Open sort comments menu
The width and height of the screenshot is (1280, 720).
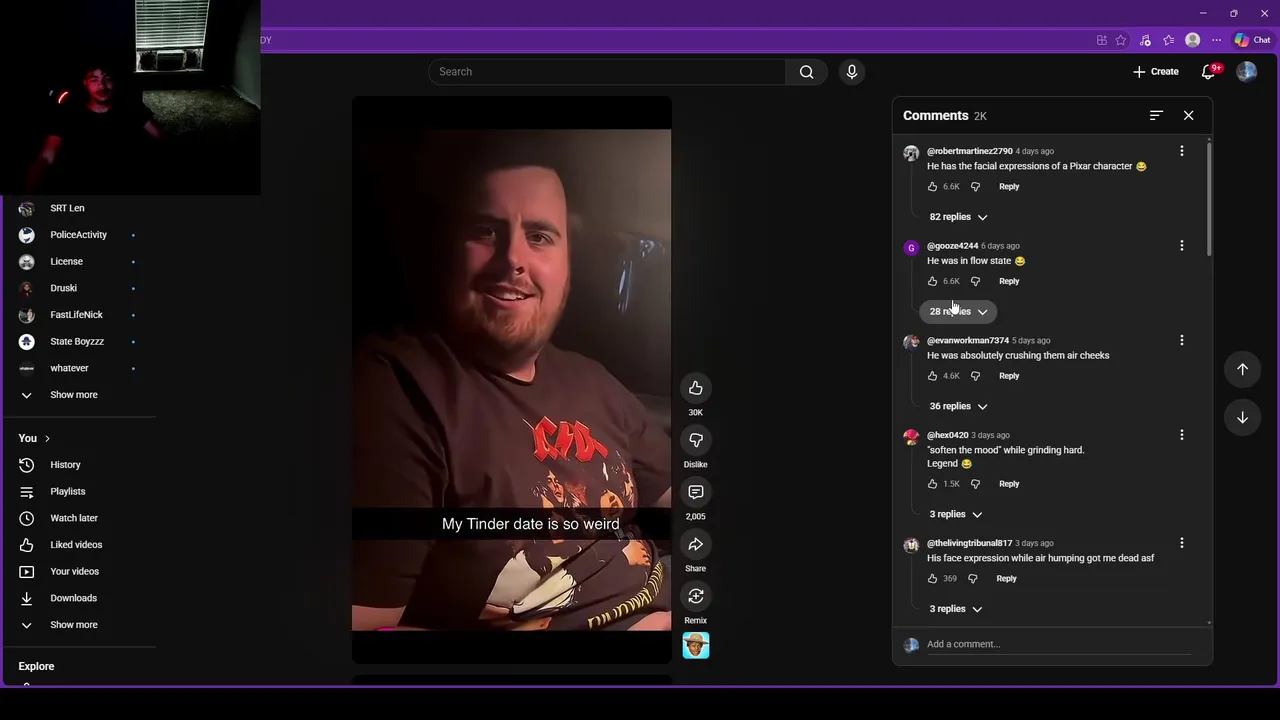(1156, 116)
